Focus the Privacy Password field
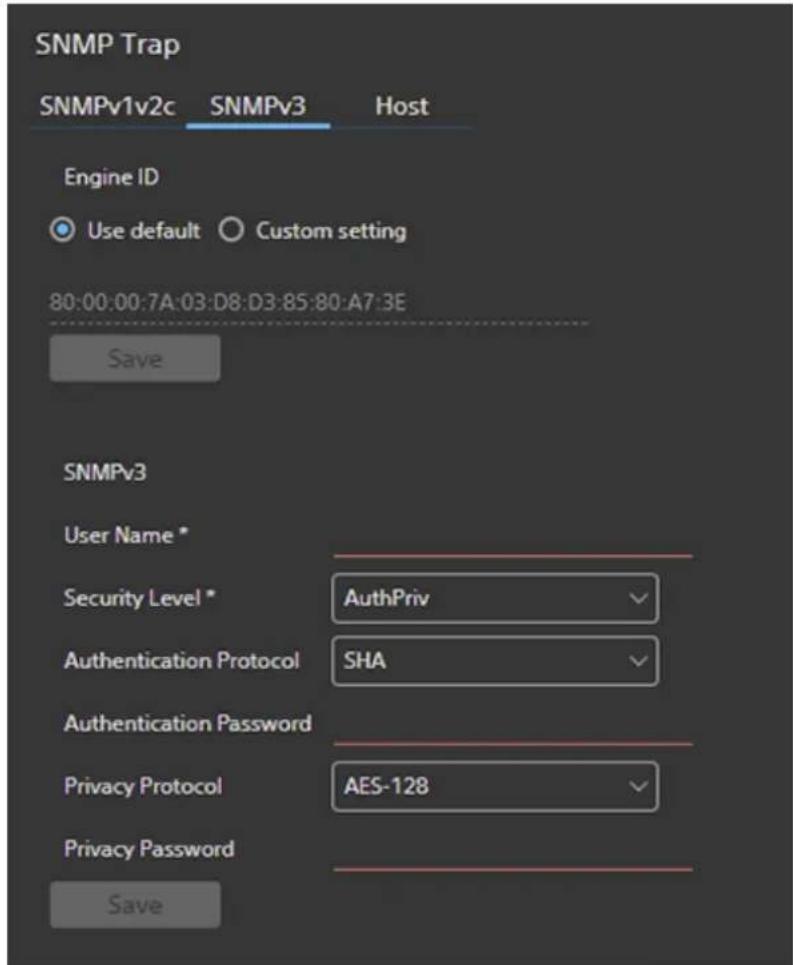Screen dimensions: 793x965 pos(513,852)
